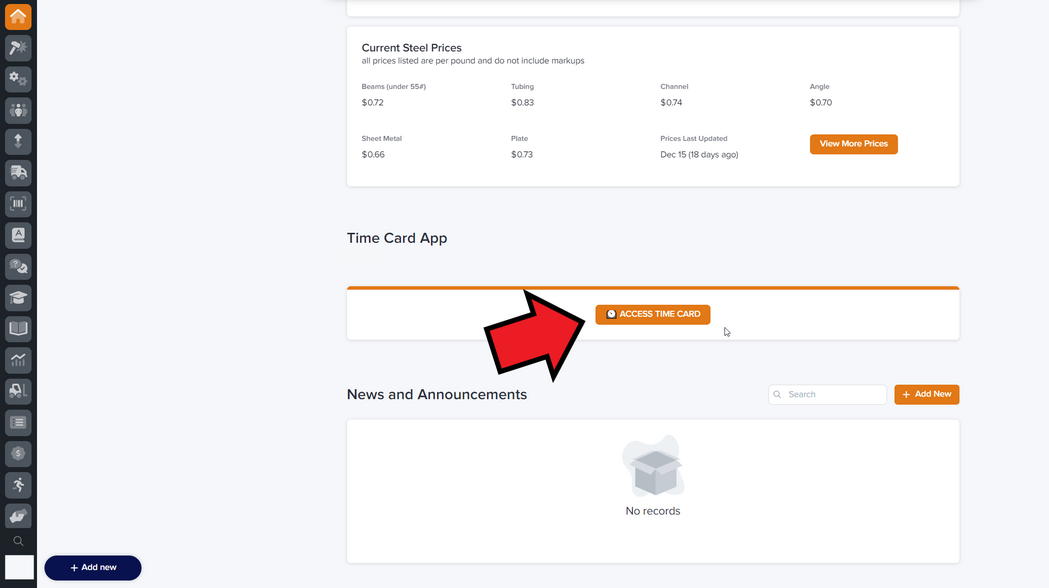Click the delivery truck sidebar icon

[18, 173]
